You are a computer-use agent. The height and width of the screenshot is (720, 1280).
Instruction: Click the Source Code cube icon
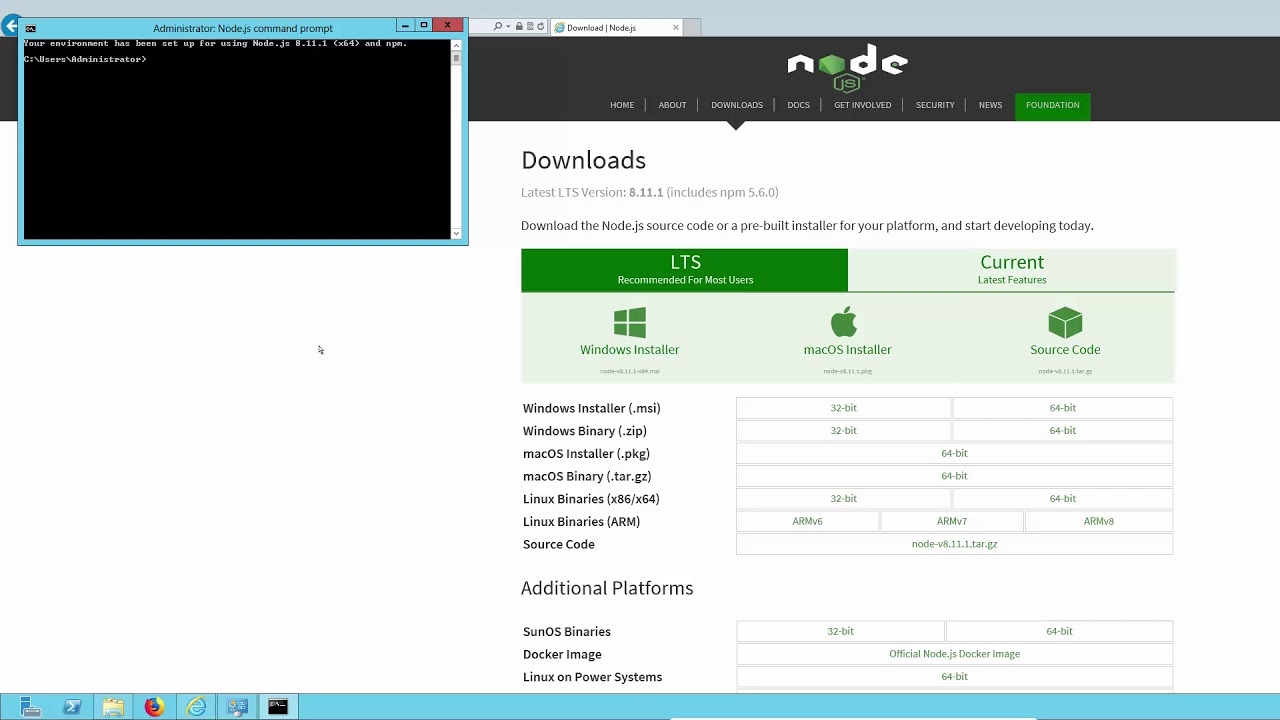pos(1065,323)
